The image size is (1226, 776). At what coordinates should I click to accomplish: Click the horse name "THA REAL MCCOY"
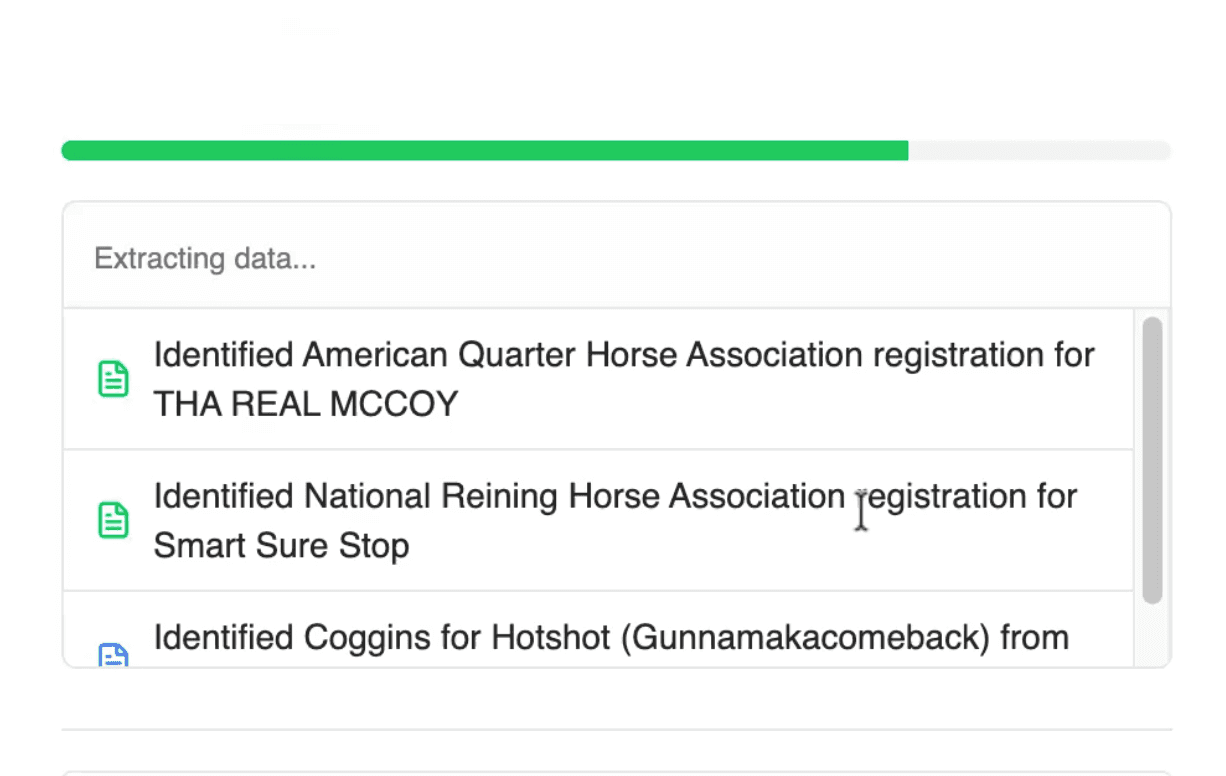(305, 404)
